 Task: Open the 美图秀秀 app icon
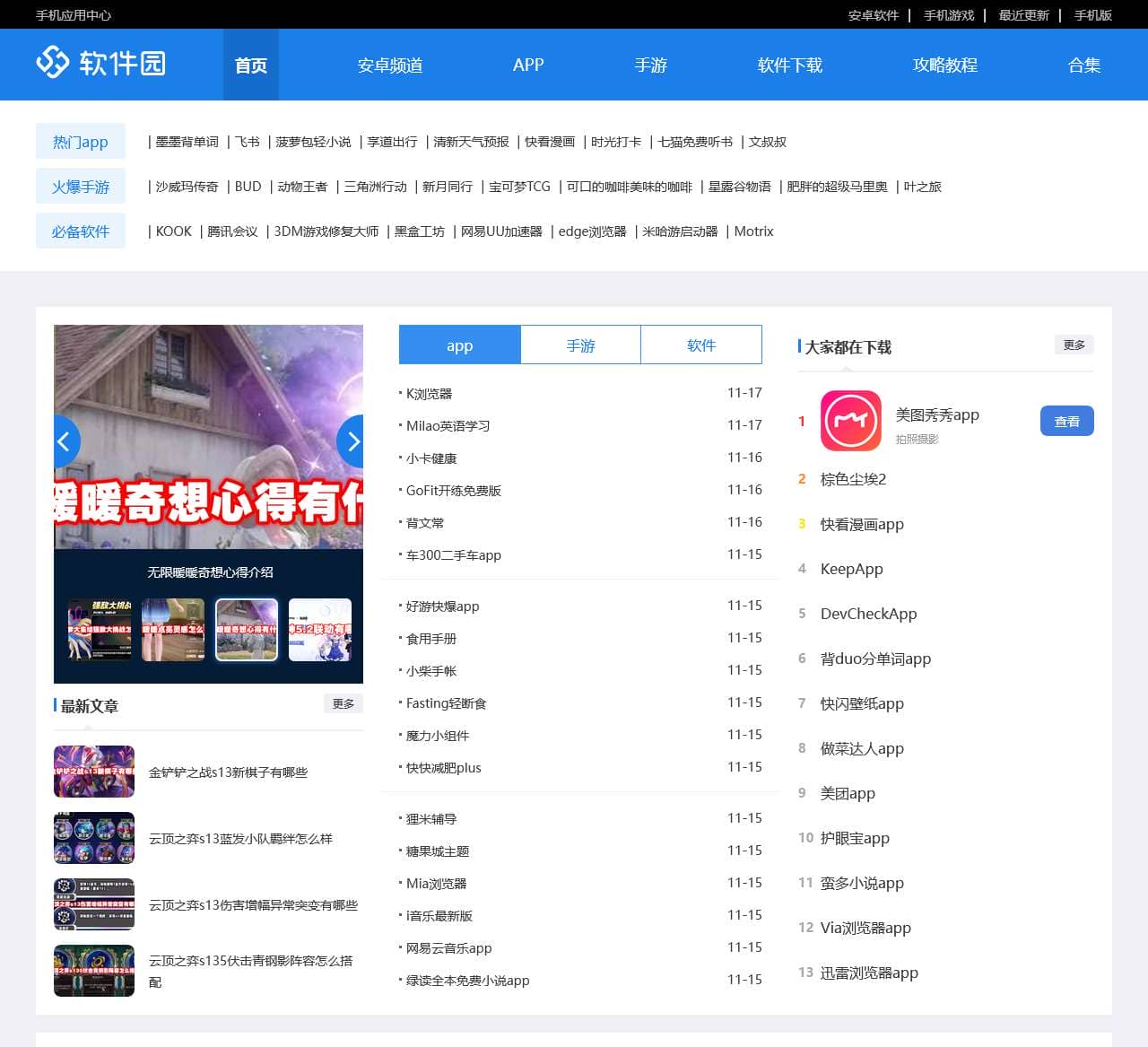(x=850, y=421)
